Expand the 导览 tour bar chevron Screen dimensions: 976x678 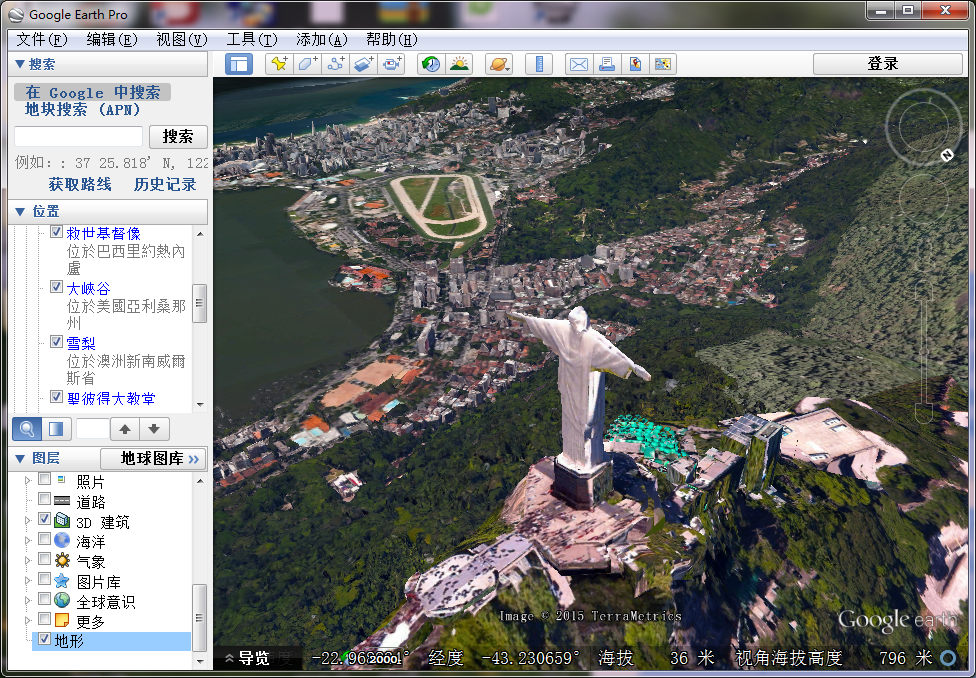point(230,658)
